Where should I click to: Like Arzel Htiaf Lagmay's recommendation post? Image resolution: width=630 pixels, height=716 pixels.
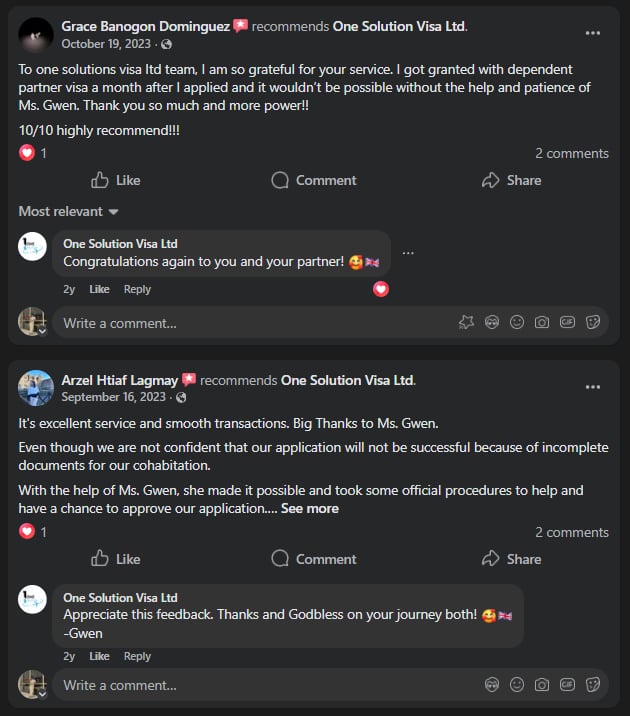tap(115, 559)
